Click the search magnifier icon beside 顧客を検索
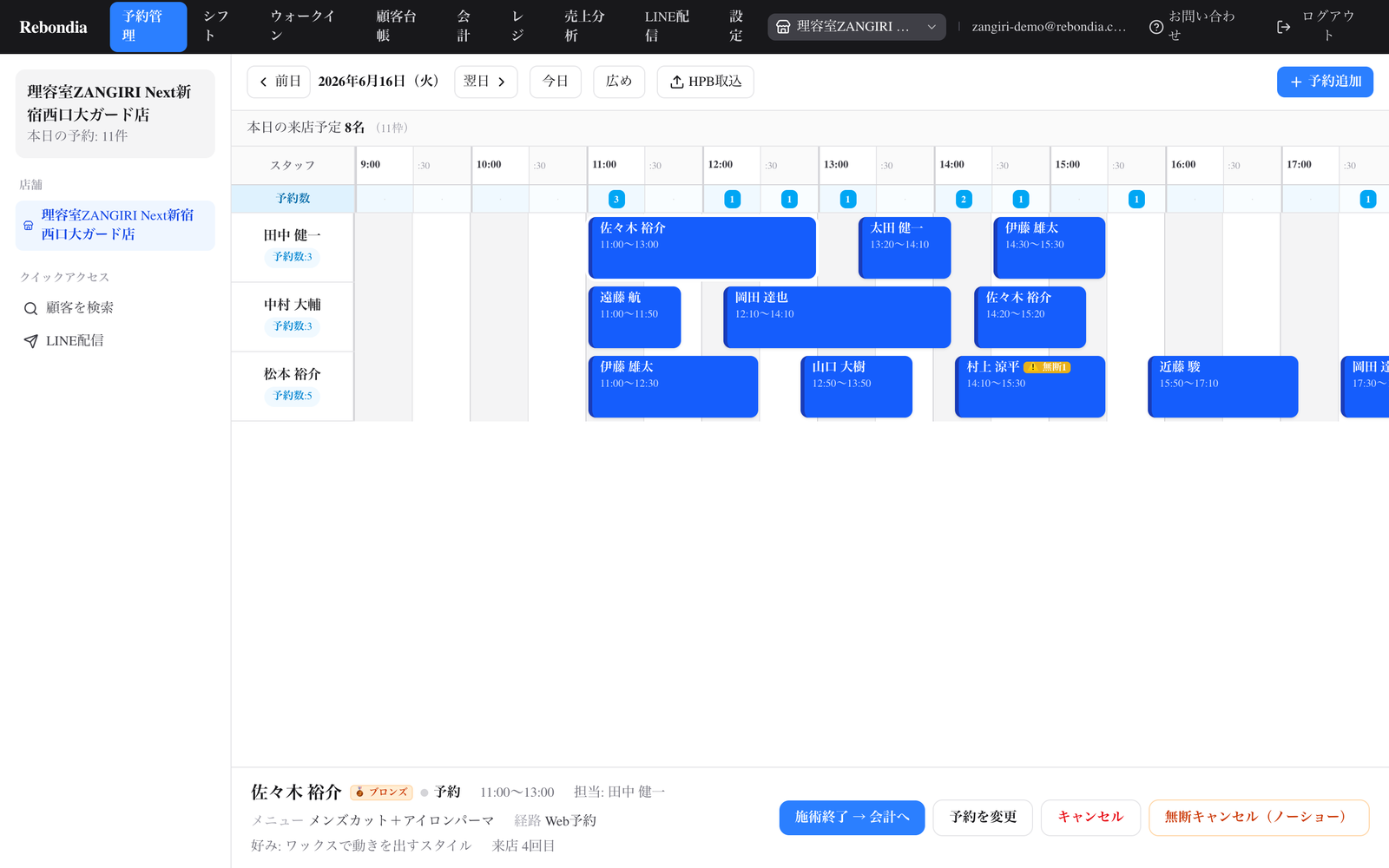Image resolution: width=1389 pixels, height=868 pixels. pyautogui.click(x=30, y=308)
